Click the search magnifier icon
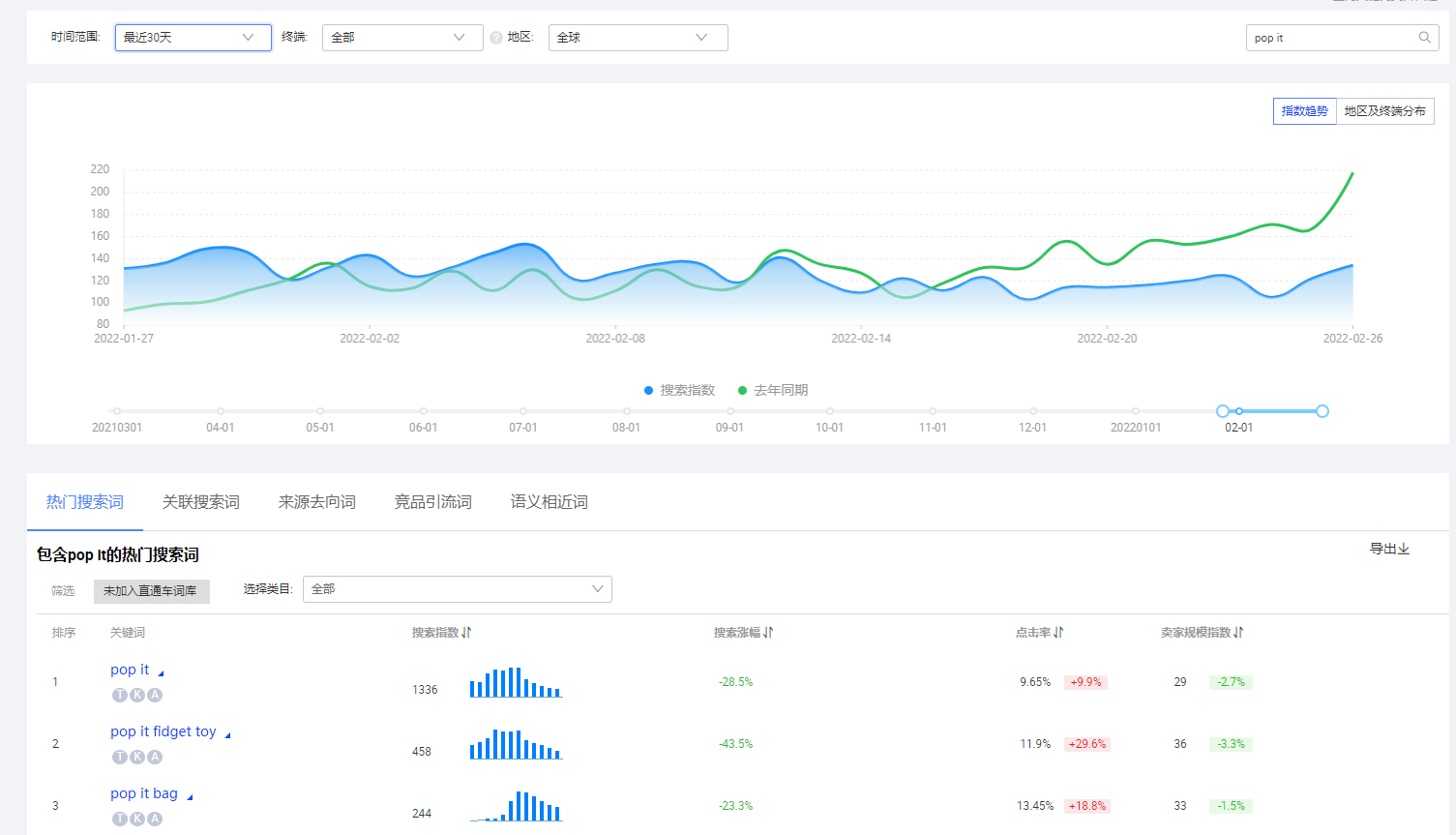Screen dimensions: 1456x835 (x=1424, y=38)
